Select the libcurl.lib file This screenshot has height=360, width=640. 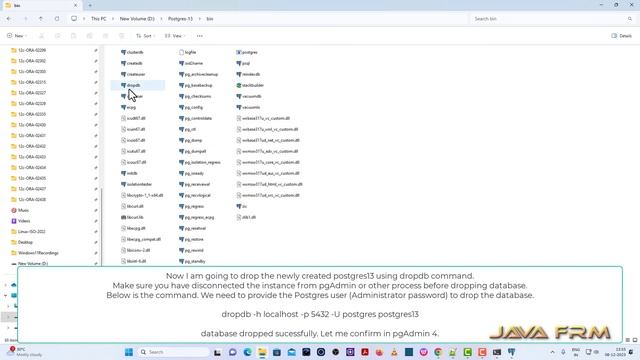coord(132,217)
